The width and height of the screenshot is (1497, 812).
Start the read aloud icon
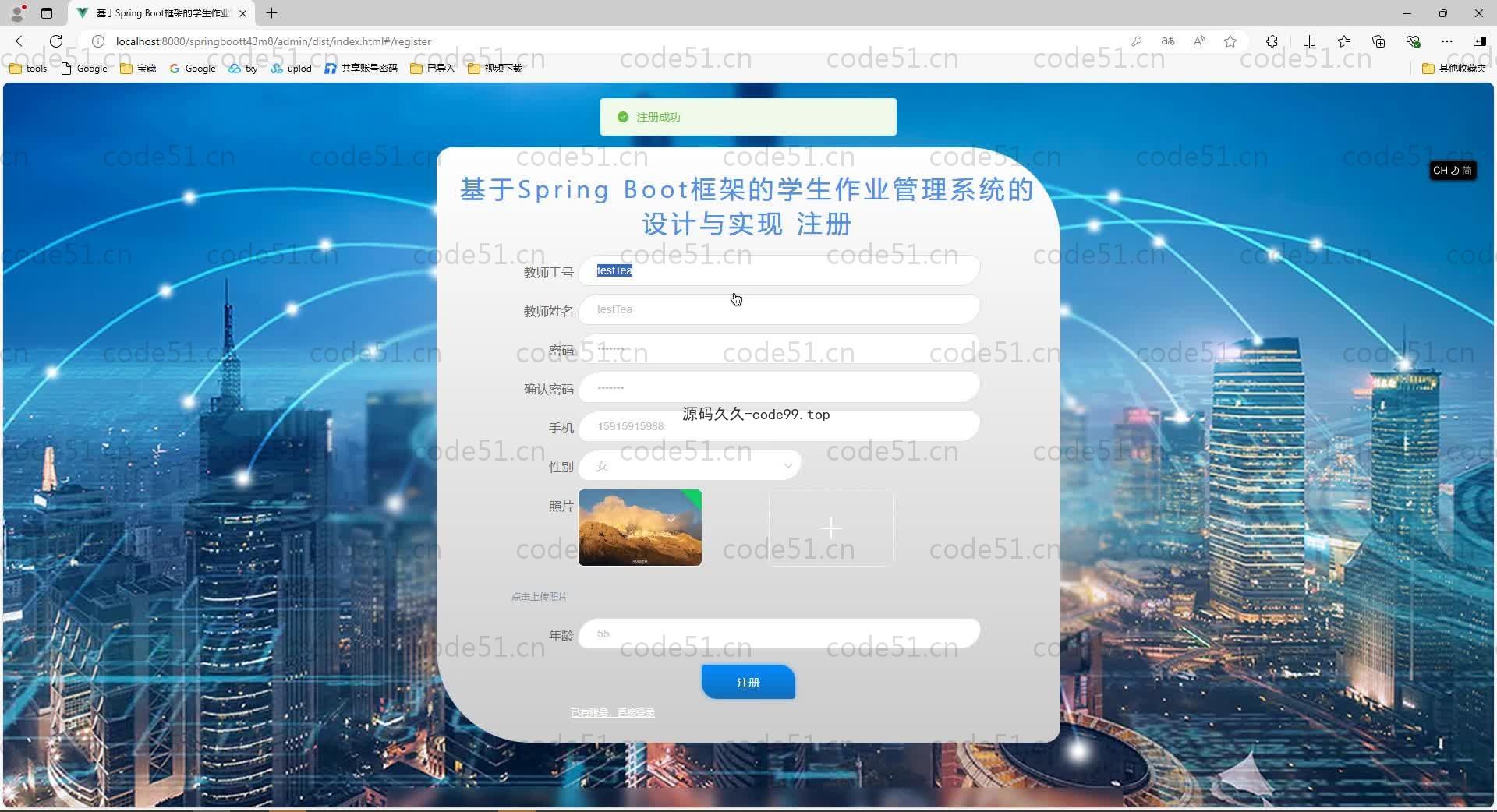click(1199, 41)
